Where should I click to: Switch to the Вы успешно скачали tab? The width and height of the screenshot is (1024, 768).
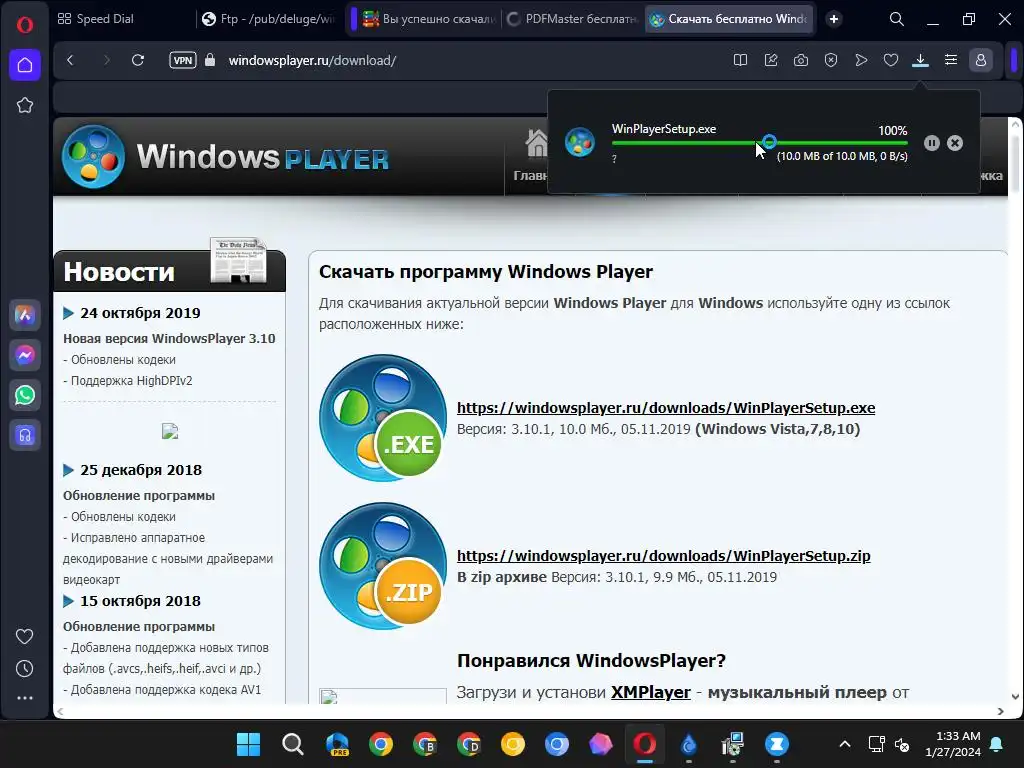coord(430,19)
